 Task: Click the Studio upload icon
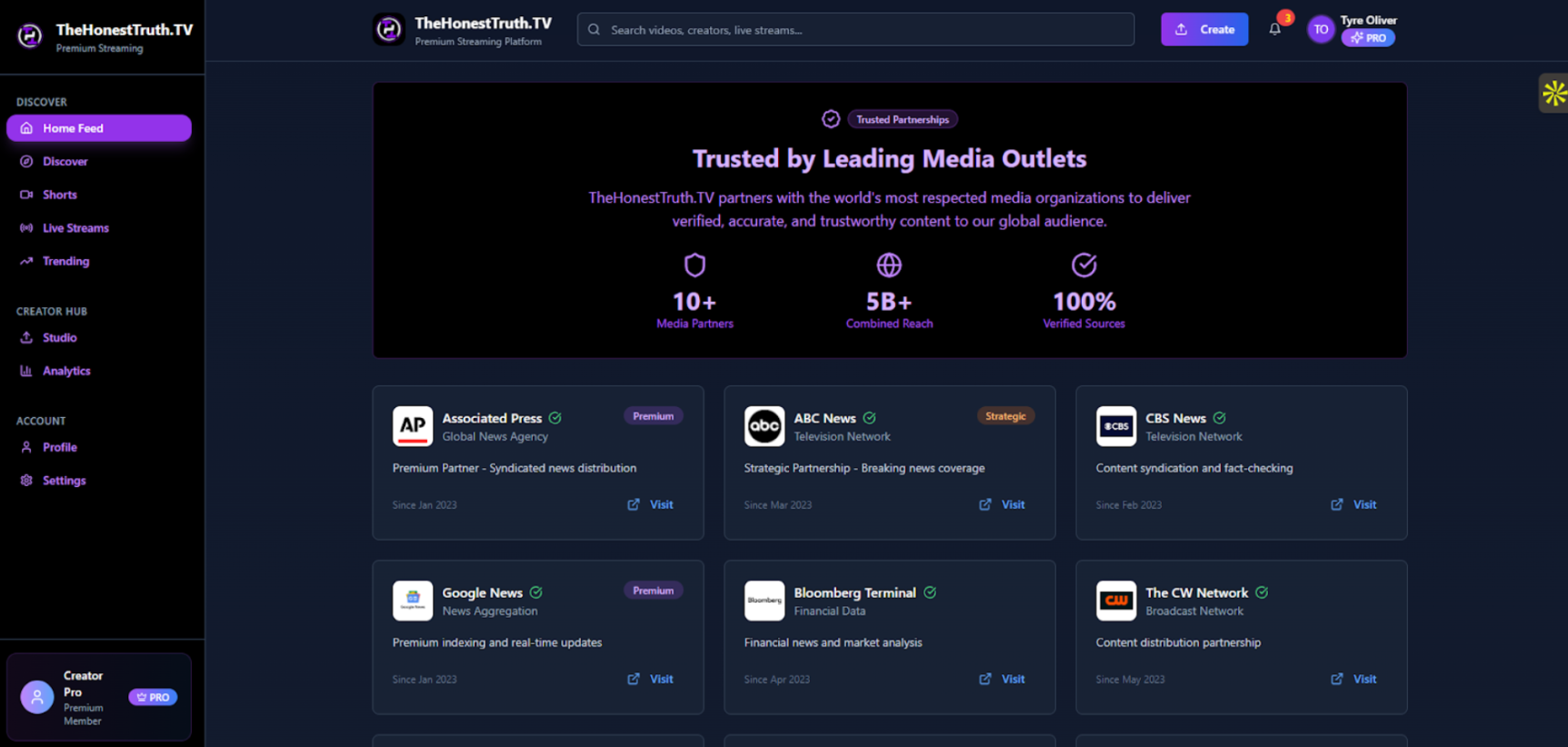tap(26, 338)
